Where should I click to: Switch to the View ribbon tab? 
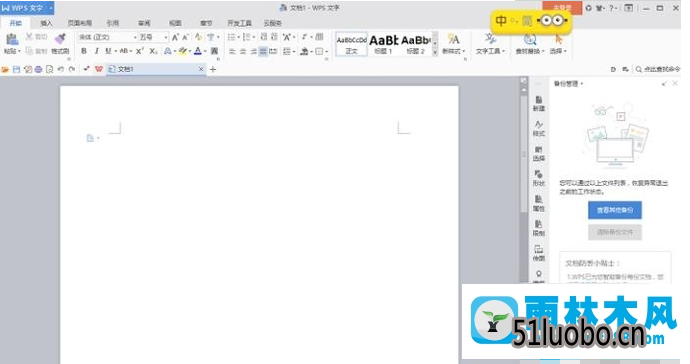[x=175, y=23]
